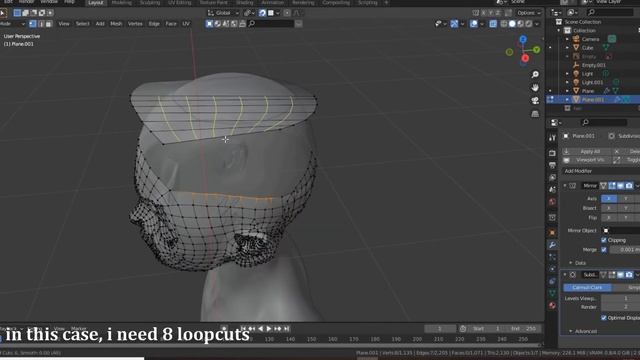Click the Apply All button
Viewport: 640px width, 360px height.
(586, 151)
